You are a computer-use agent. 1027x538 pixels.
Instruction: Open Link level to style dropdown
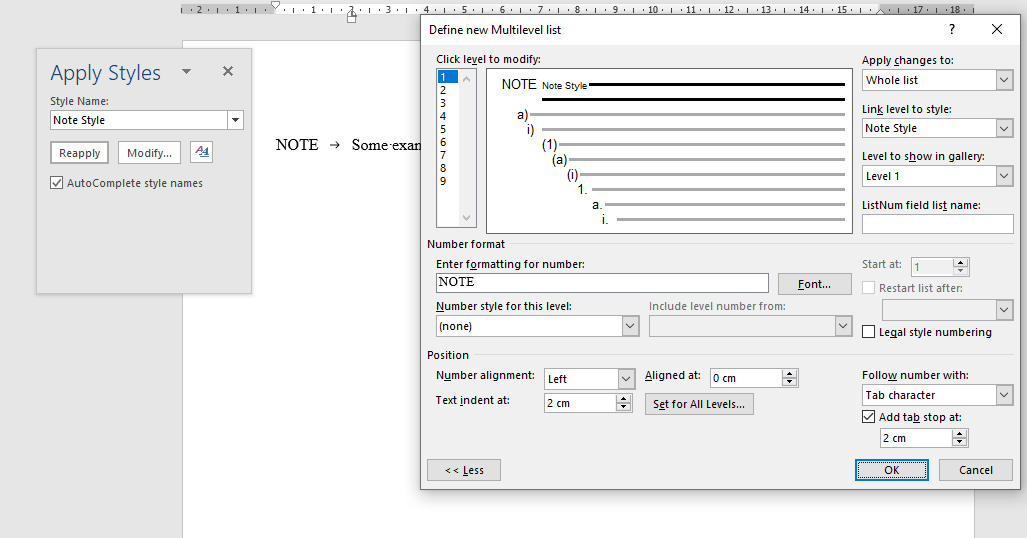1005,128
